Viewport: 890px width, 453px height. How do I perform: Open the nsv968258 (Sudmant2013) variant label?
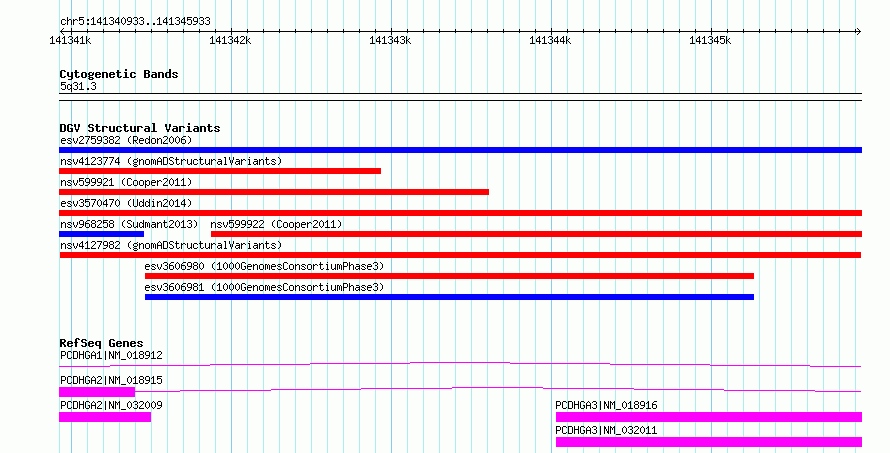[x=129, y=224]
